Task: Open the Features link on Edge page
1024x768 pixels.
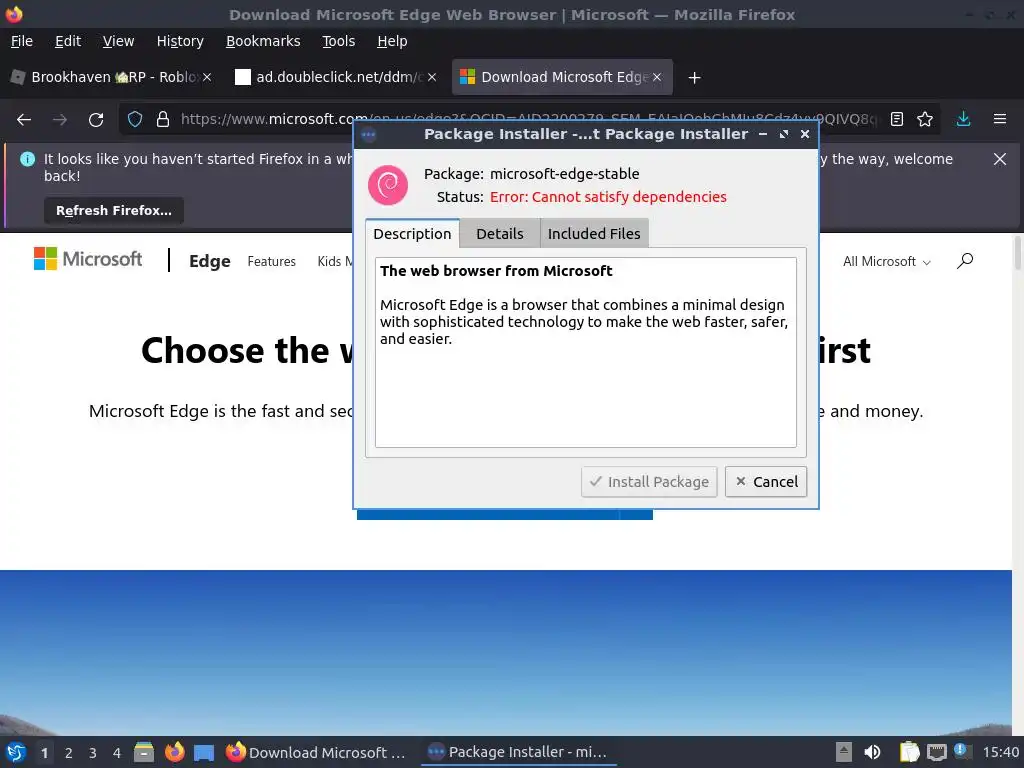Action: (271, 262)
